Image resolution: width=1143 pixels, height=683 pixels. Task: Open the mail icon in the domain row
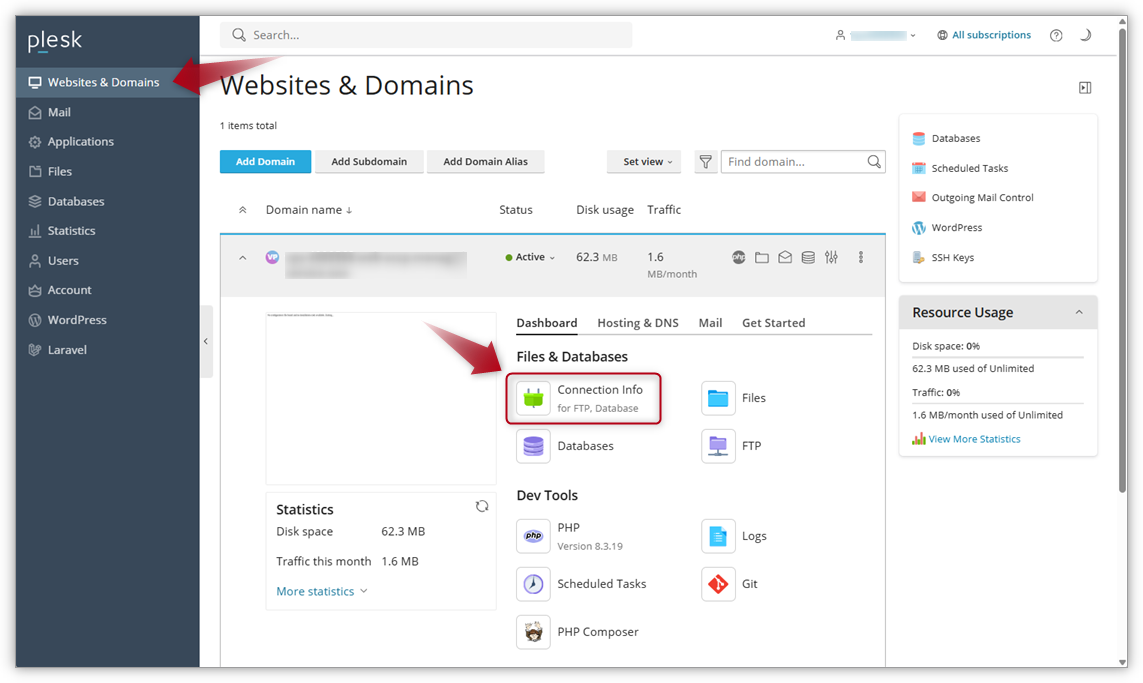point(785,257)
